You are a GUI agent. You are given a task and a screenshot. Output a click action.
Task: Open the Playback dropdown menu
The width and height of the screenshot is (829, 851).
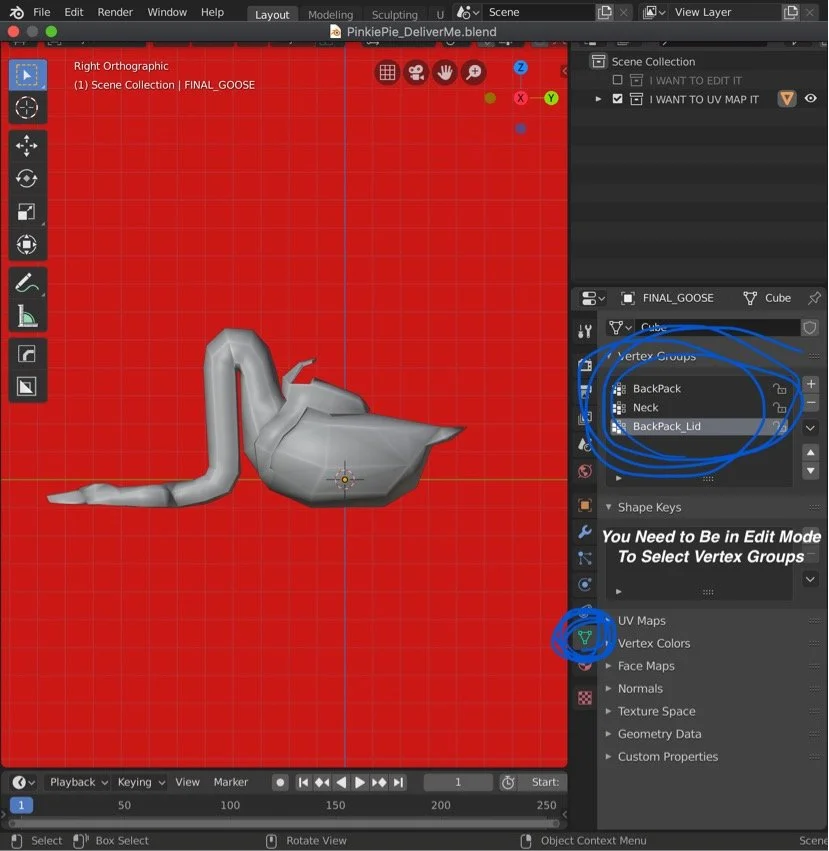pyautogui.click(x=78, y=782)
